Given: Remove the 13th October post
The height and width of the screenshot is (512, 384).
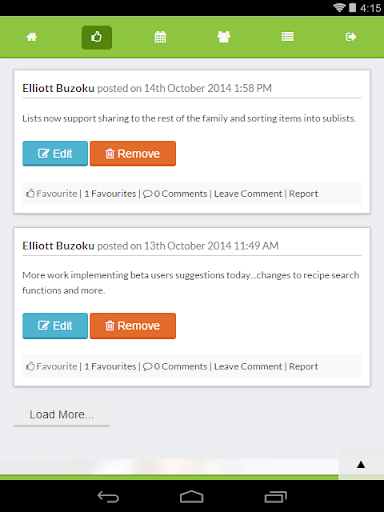Looking at the screenshot, I should coord(133,326).
